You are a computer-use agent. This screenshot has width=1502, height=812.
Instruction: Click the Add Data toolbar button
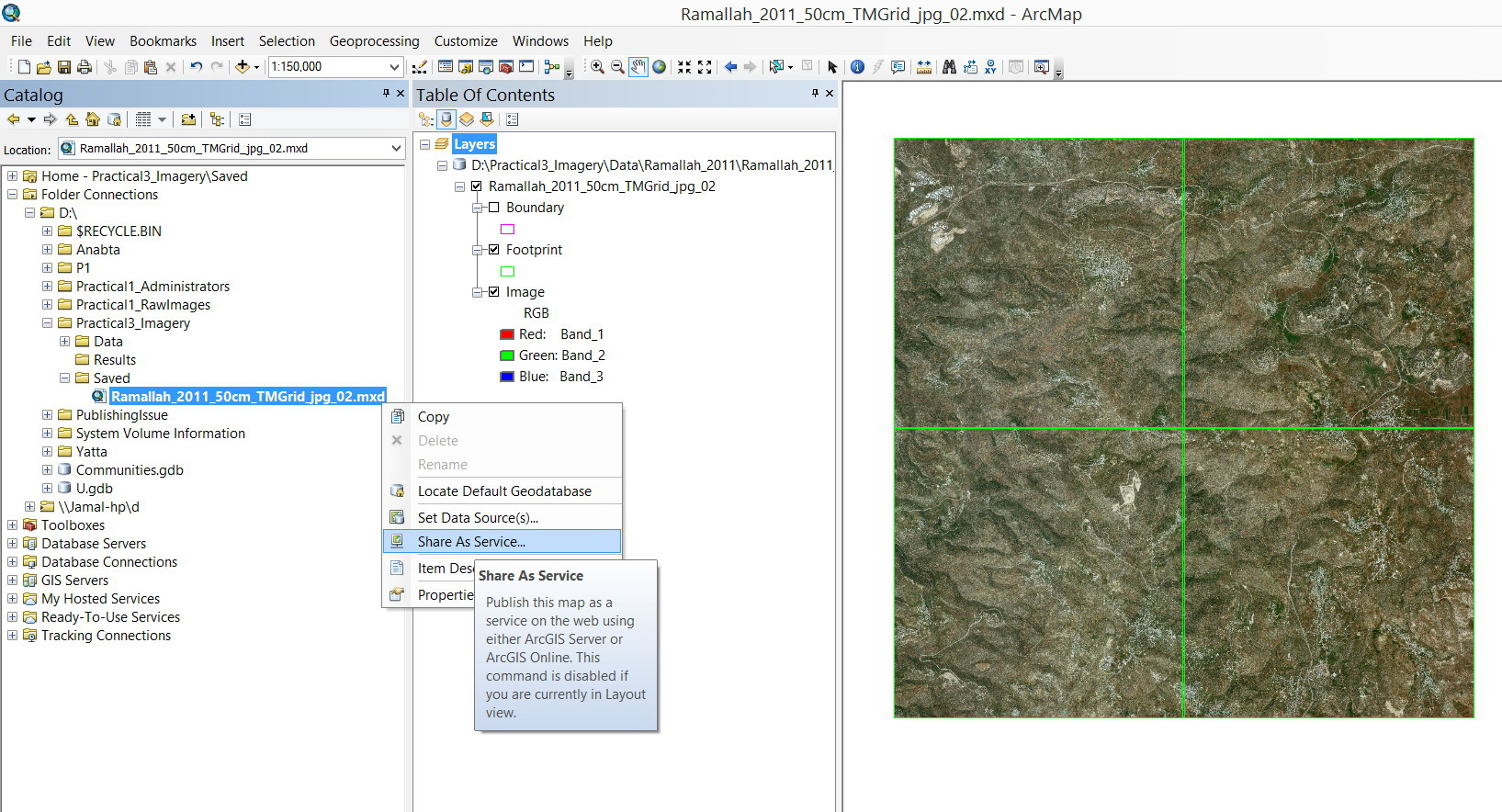click(x=243, y=67)
